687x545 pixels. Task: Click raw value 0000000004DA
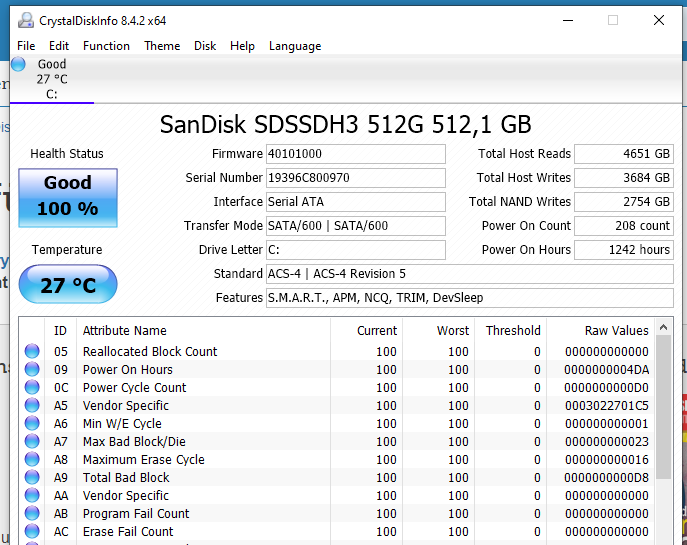click(606, 369)
